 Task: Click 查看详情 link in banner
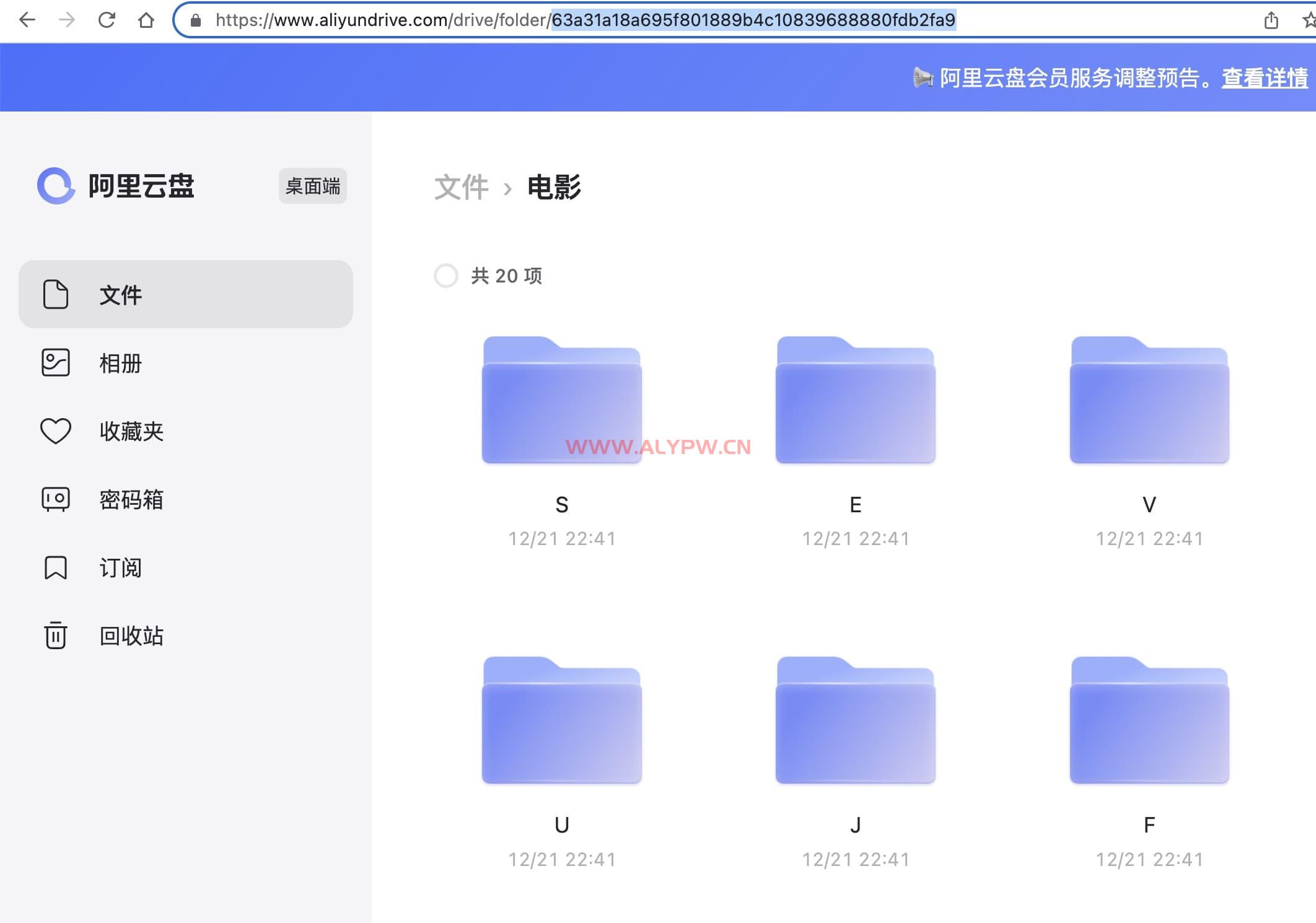click(1264, 78)
